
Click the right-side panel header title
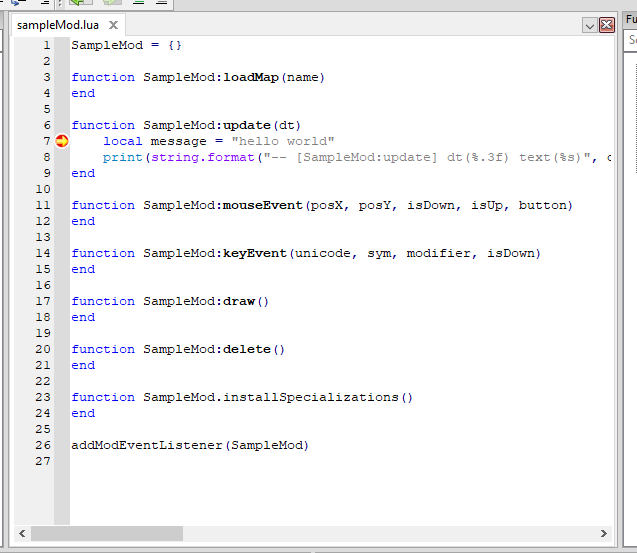coord(630,19)
